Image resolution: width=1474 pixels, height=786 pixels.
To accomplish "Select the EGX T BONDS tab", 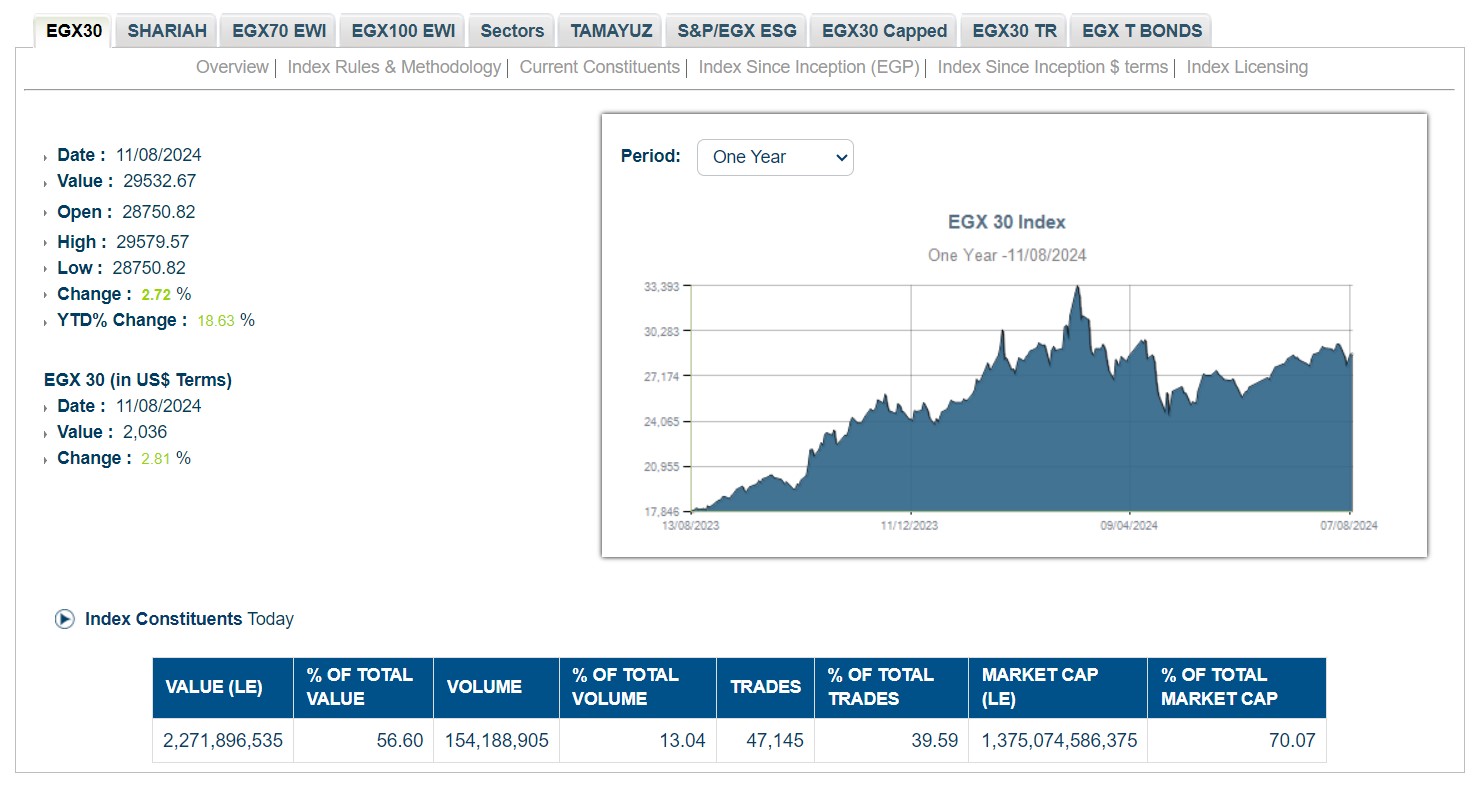I will point(1142,31).
